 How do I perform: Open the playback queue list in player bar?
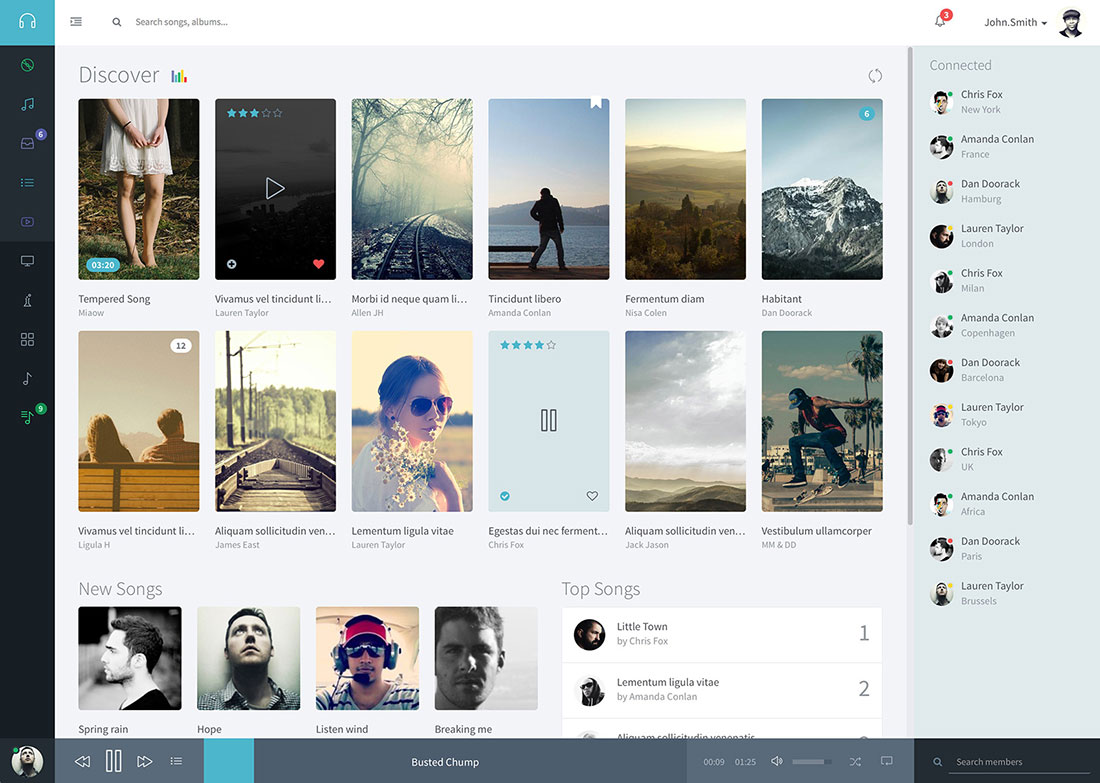pos(177,761)
